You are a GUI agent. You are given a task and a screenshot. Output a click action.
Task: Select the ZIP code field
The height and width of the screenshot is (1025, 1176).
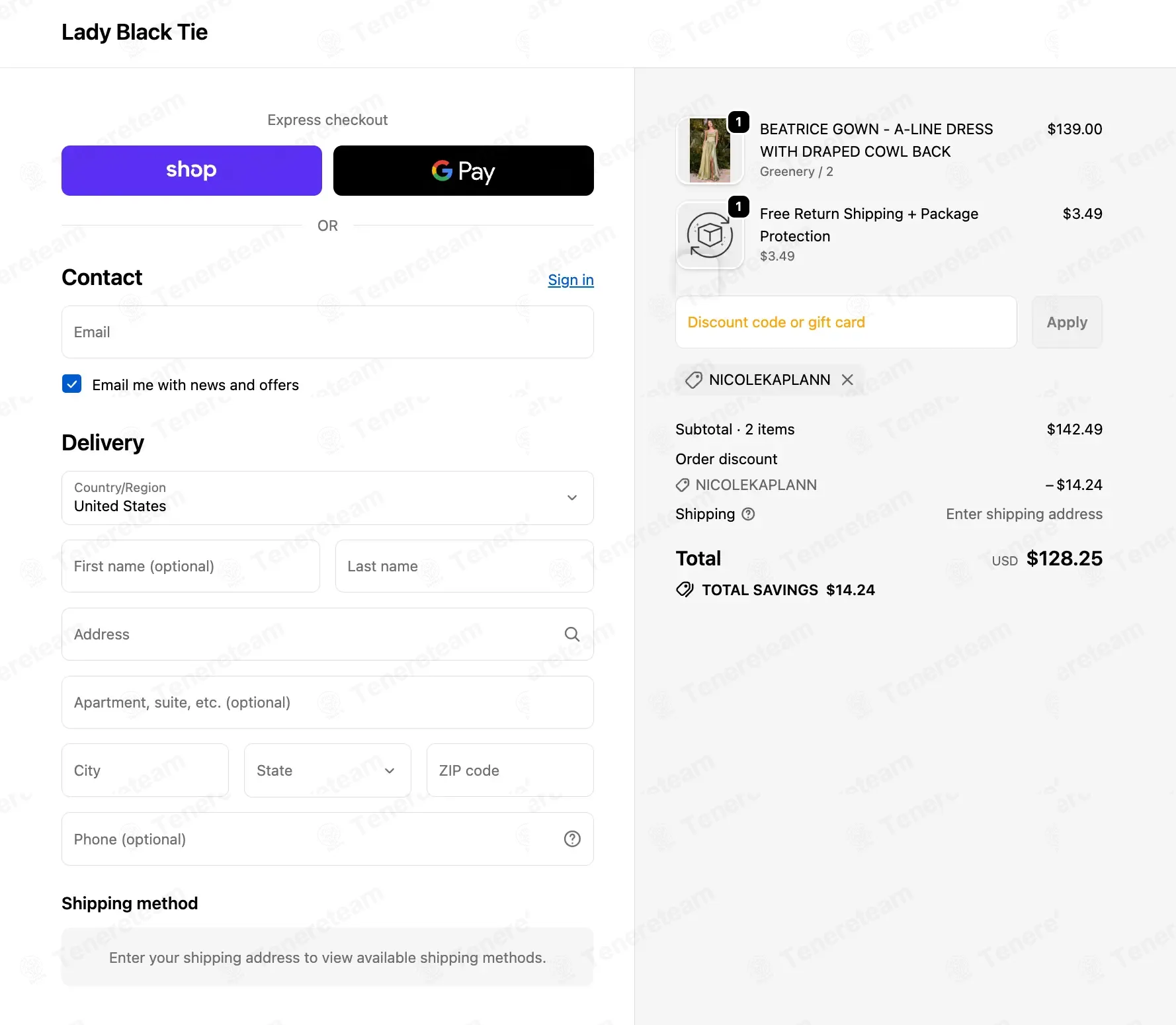[x=509, y=770]
